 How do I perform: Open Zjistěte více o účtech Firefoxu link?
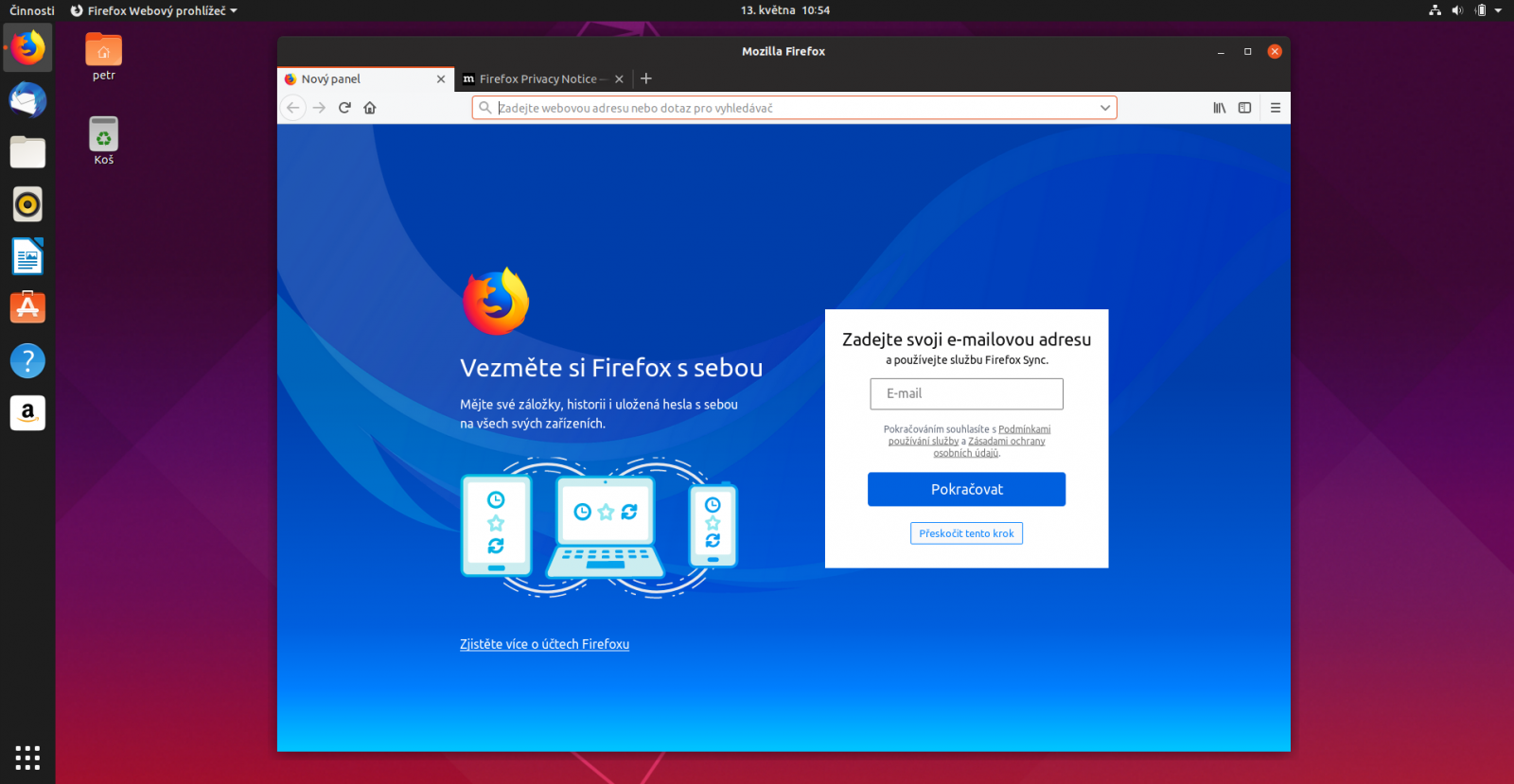click(544, 644)
